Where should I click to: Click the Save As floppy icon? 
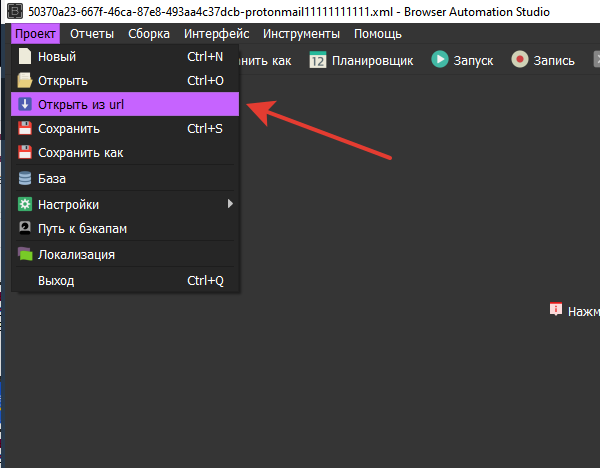25,153
